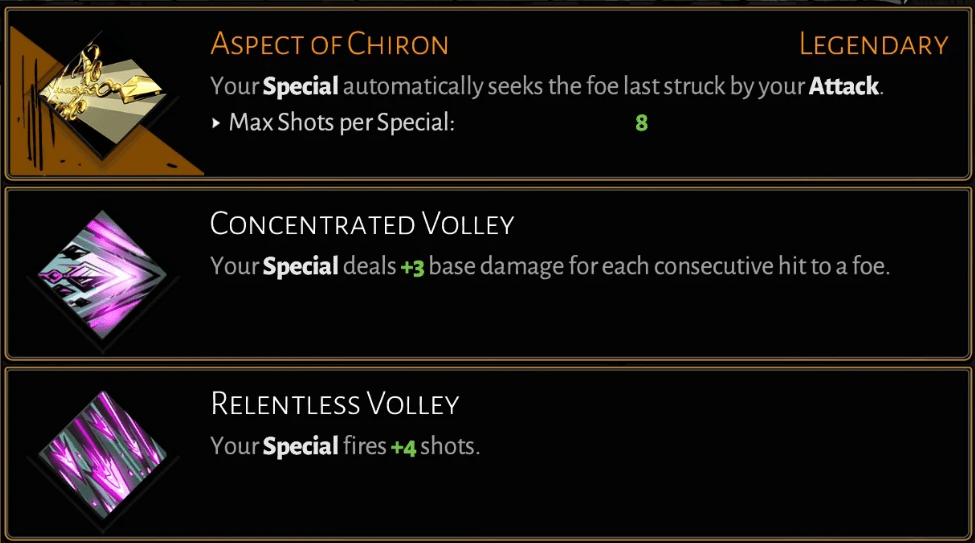Click the orange Legendary rarity label
This screenshot has width=975, height=543.
point(873,45)
